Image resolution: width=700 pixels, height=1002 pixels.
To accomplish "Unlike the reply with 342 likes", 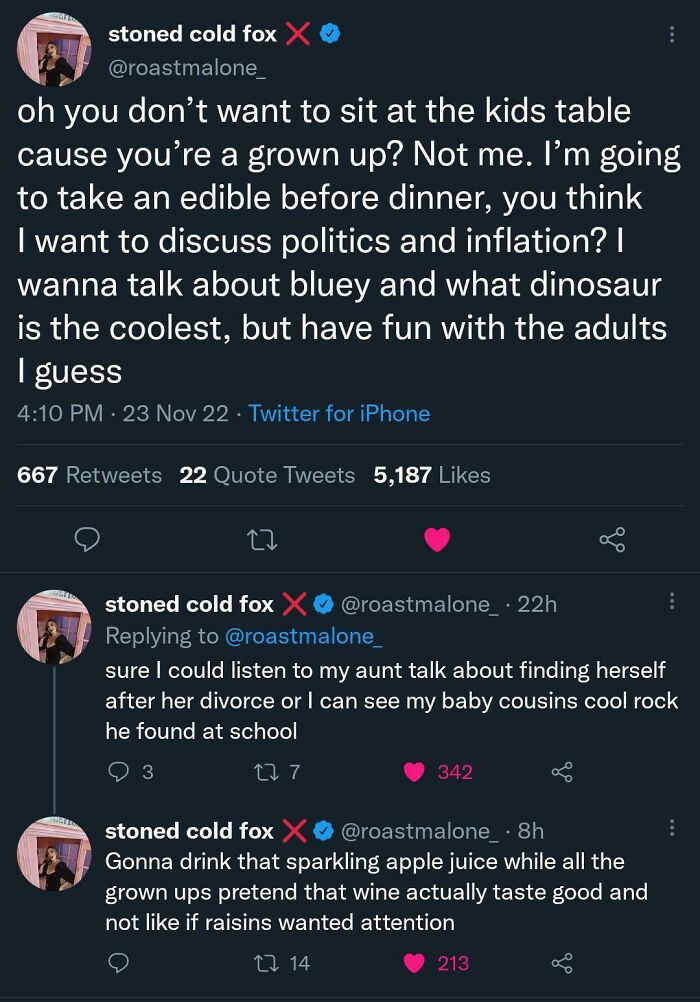I will 415,772.
